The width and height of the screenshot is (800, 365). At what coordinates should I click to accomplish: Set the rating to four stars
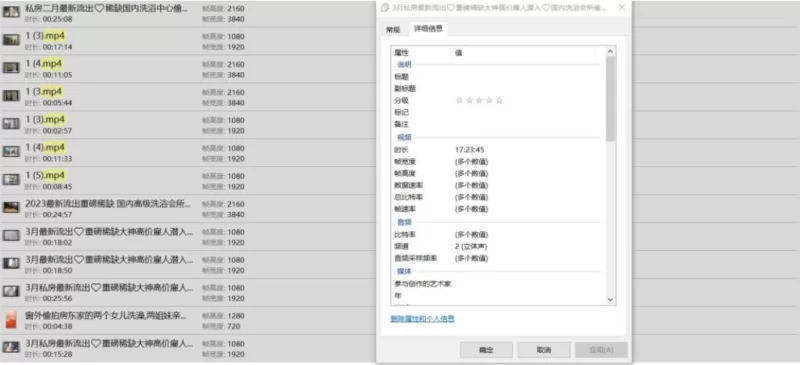(489, 101)
